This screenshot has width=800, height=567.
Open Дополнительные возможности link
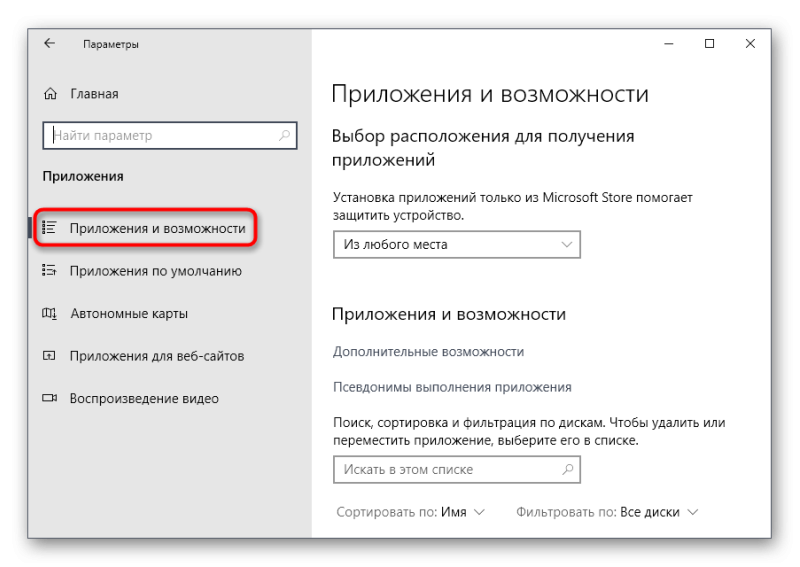(x=429, y=352)
